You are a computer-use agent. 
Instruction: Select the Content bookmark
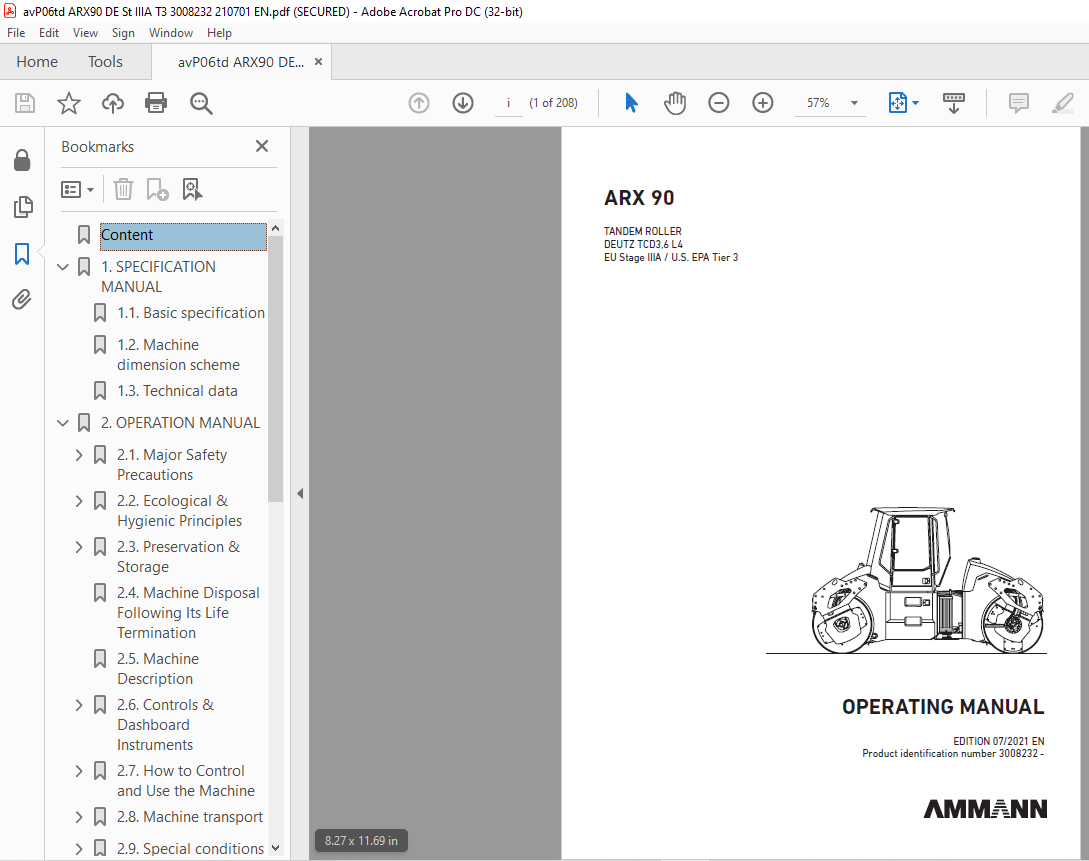pos(183,235)
